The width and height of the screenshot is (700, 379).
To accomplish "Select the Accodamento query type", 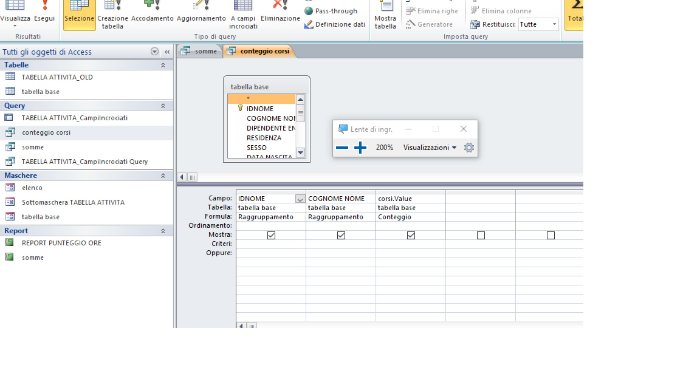I will tap(152, 12).
